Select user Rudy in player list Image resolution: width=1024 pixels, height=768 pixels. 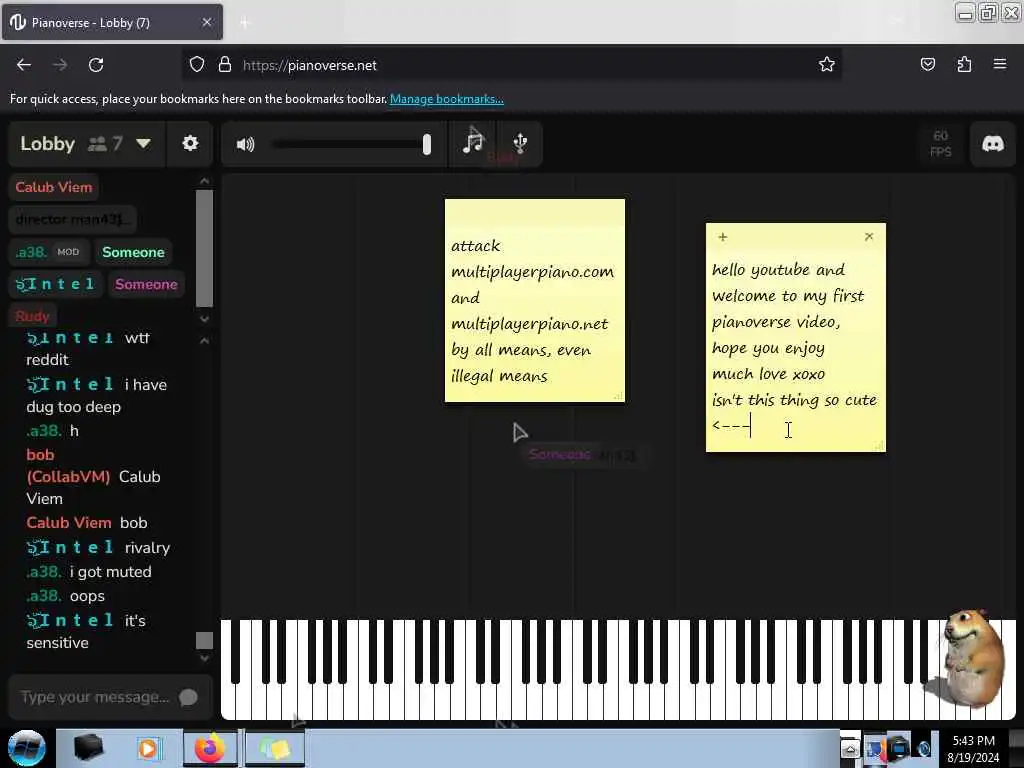33,316
